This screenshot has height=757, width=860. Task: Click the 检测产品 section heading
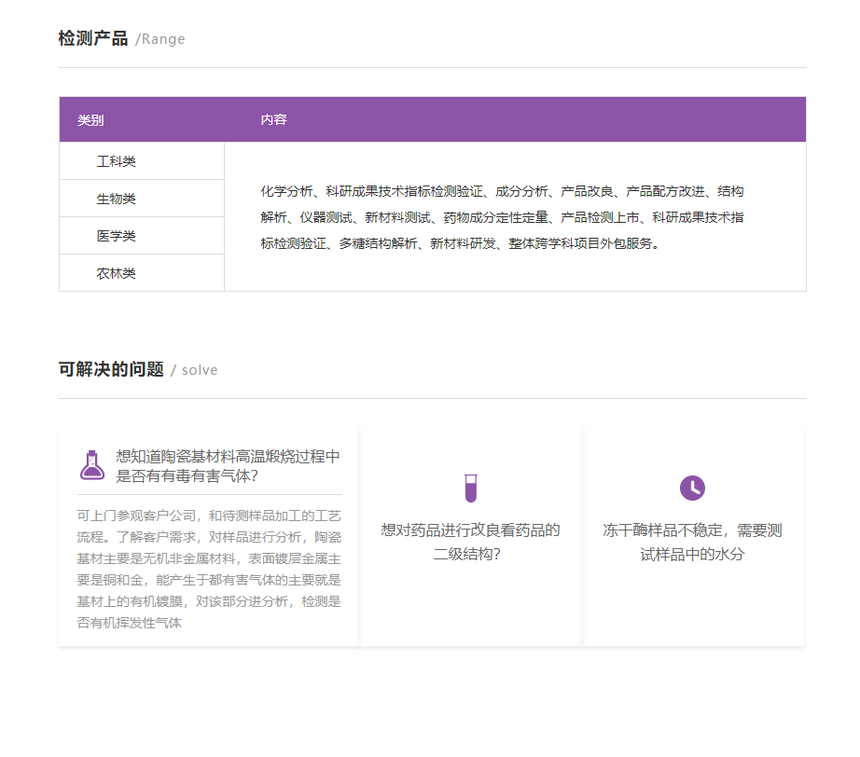(93, 39)
